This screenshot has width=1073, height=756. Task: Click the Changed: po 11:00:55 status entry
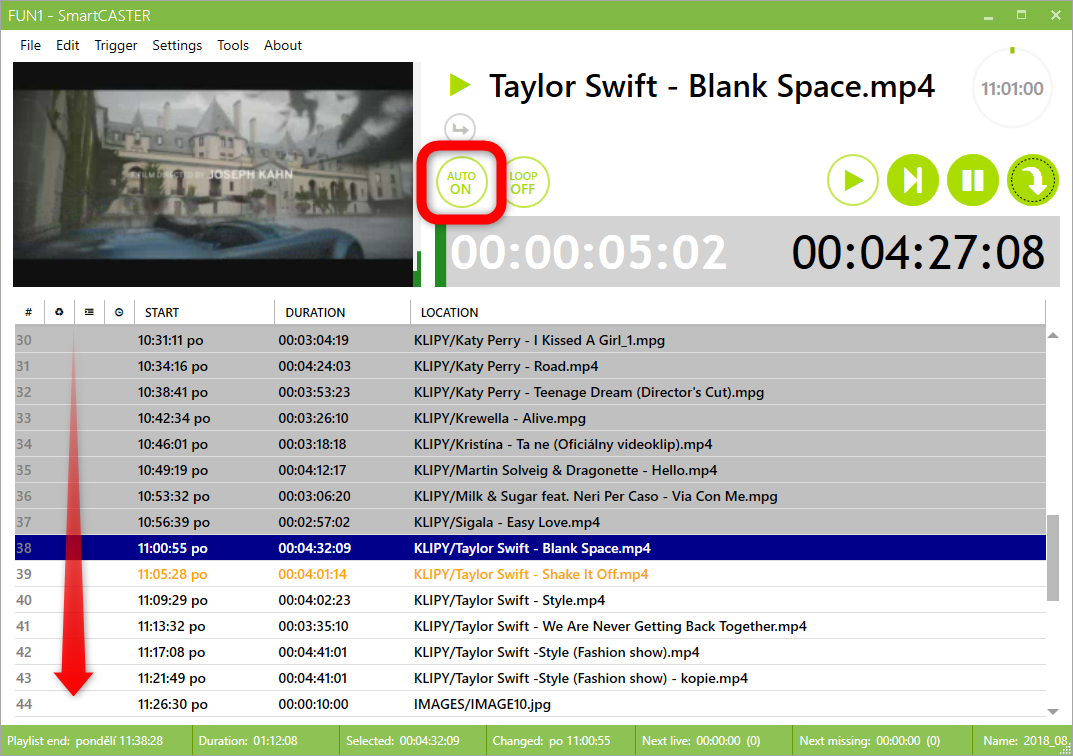click(x=552, y=740)
